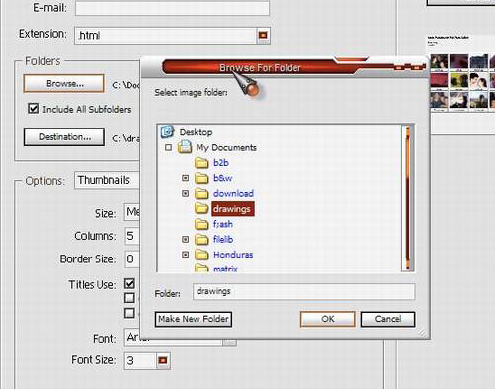Screen dimensions: 497x390
Task: Enable the second Titles Use checkbox
Action: [129, 298]
